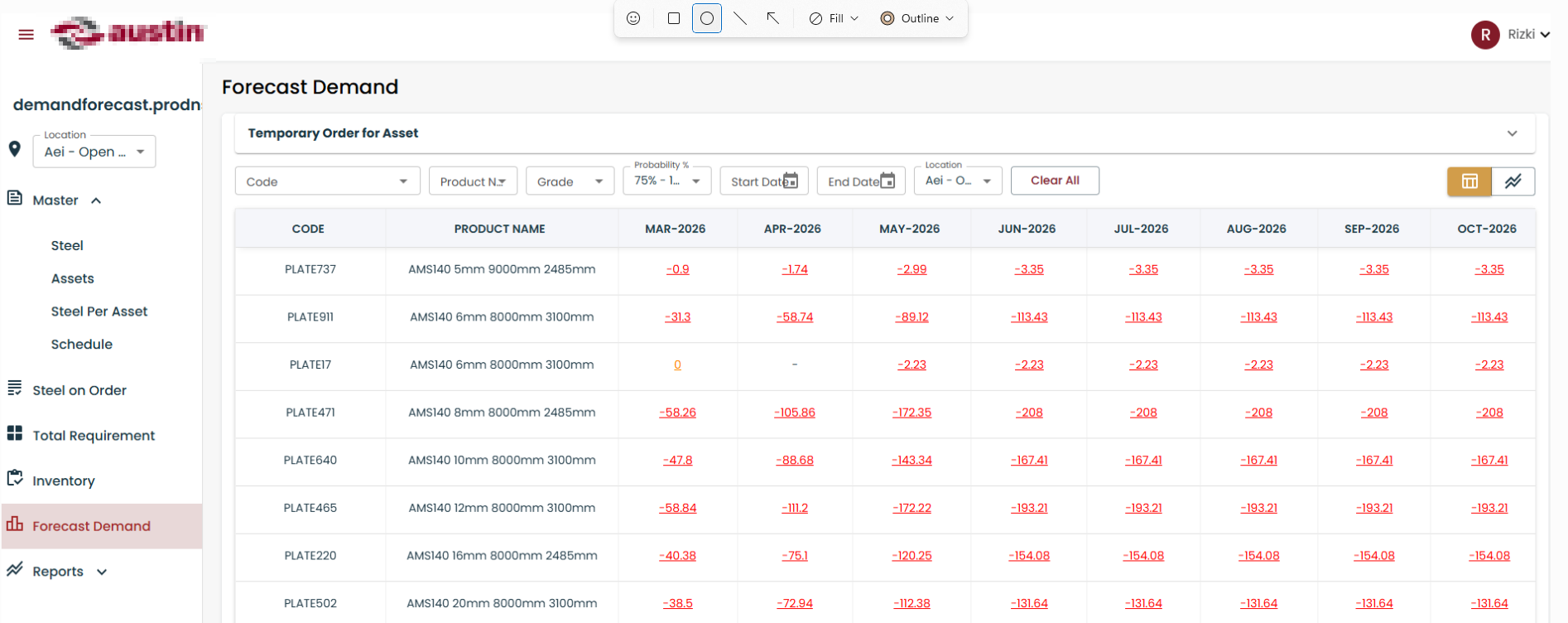Select the circle shape tool
The width and height of the screenshot is (1568, 623).
click(707, 18)
